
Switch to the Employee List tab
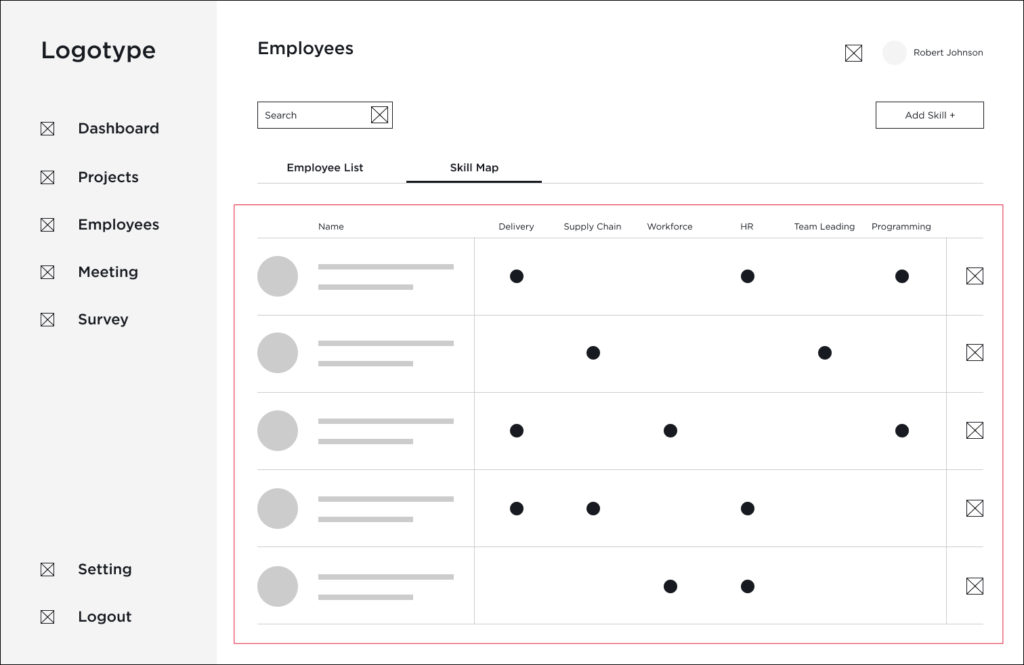325,168
